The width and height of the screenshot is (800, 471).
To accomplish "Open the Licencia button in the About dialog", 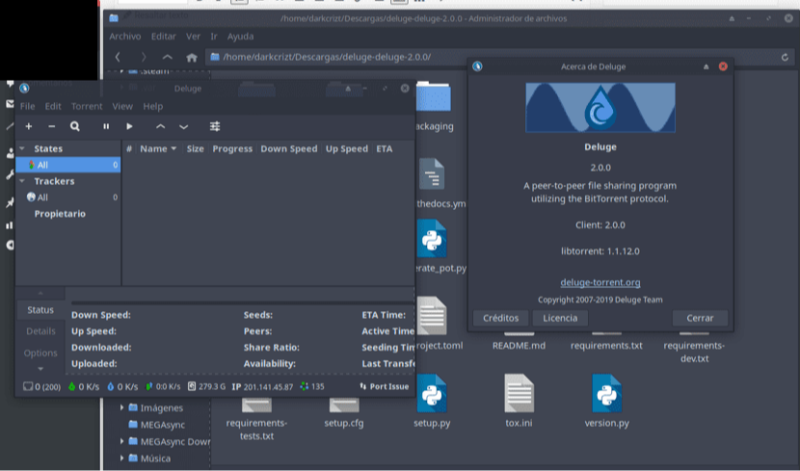I will (x=560, y=318).
